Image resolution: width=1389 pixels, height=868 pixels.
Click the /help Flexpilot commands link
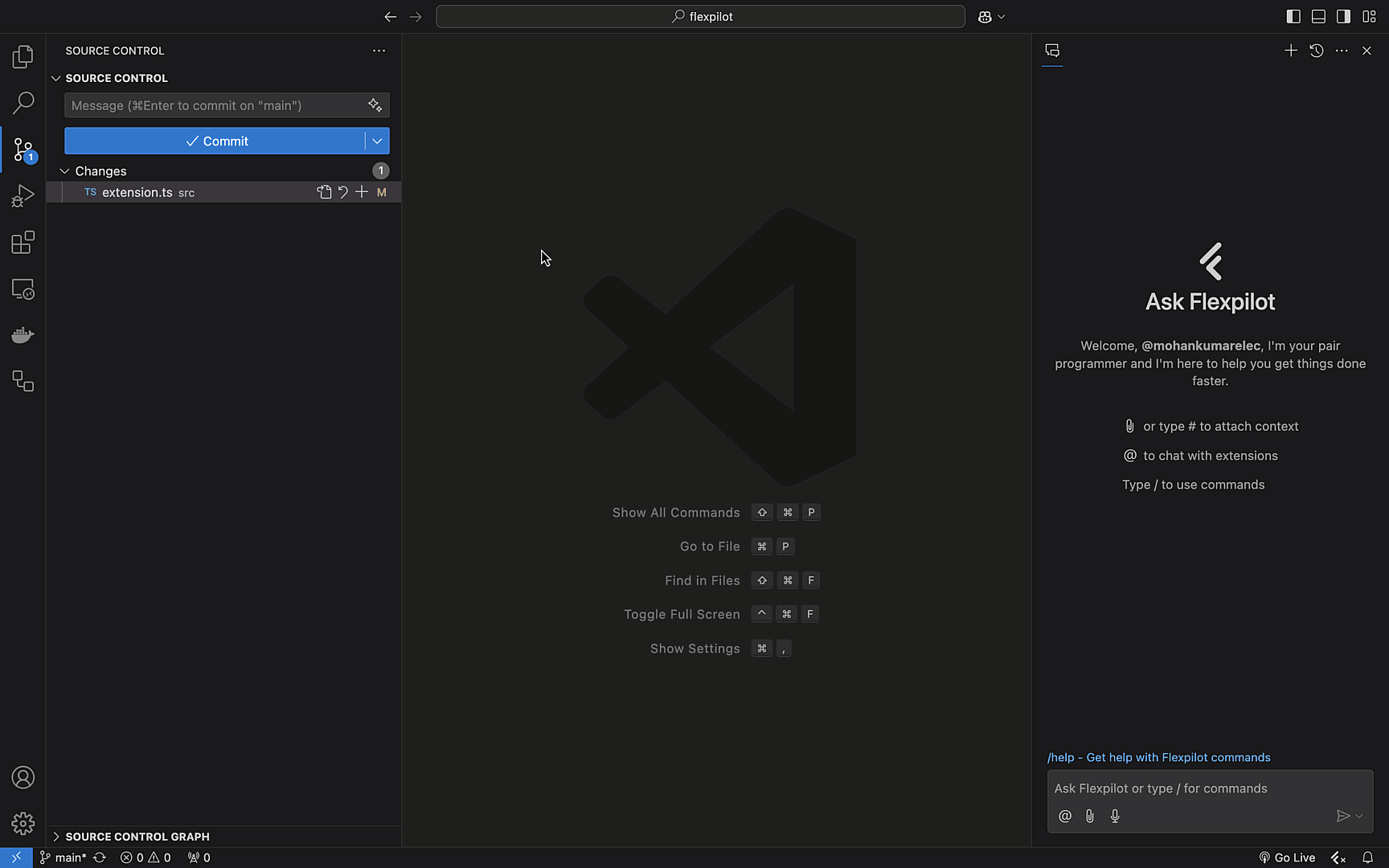1158,757
